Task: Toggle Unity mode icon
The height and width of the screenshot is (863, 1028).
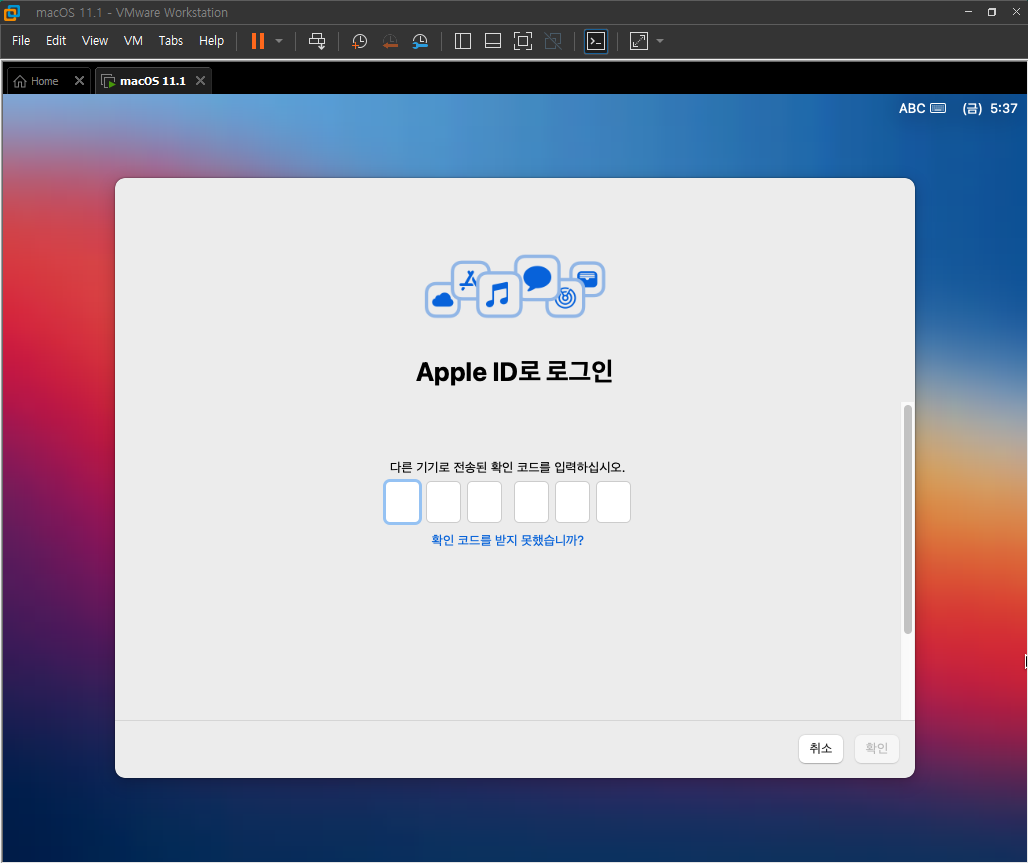Action: coord(553,41)
